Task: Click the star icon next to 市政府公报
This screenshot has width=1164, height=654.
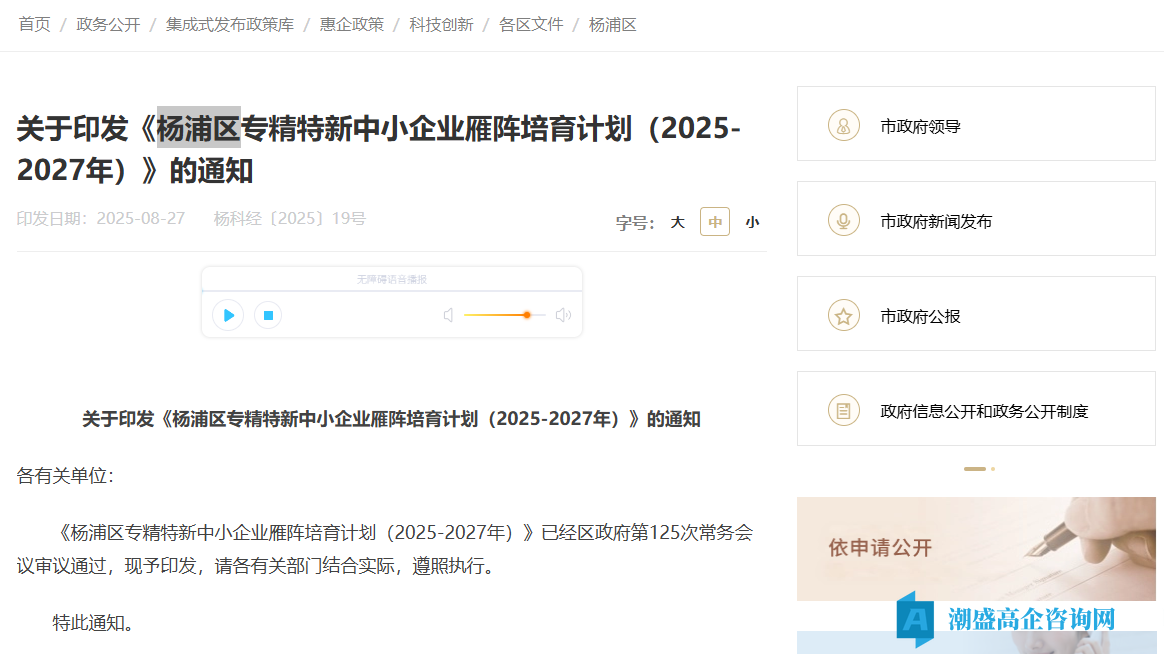Action: (843, 313)
